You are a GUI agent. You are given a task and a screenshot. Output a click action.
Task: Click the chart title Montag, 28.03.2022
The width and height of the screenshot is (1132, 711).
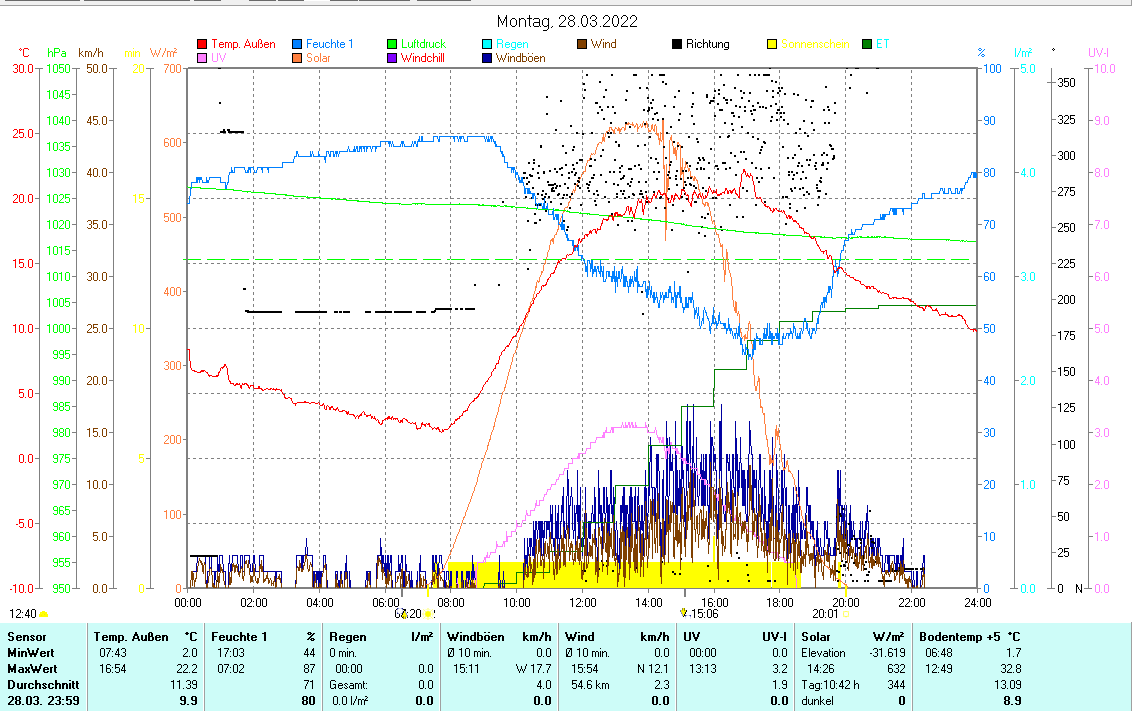pos(567,21)
